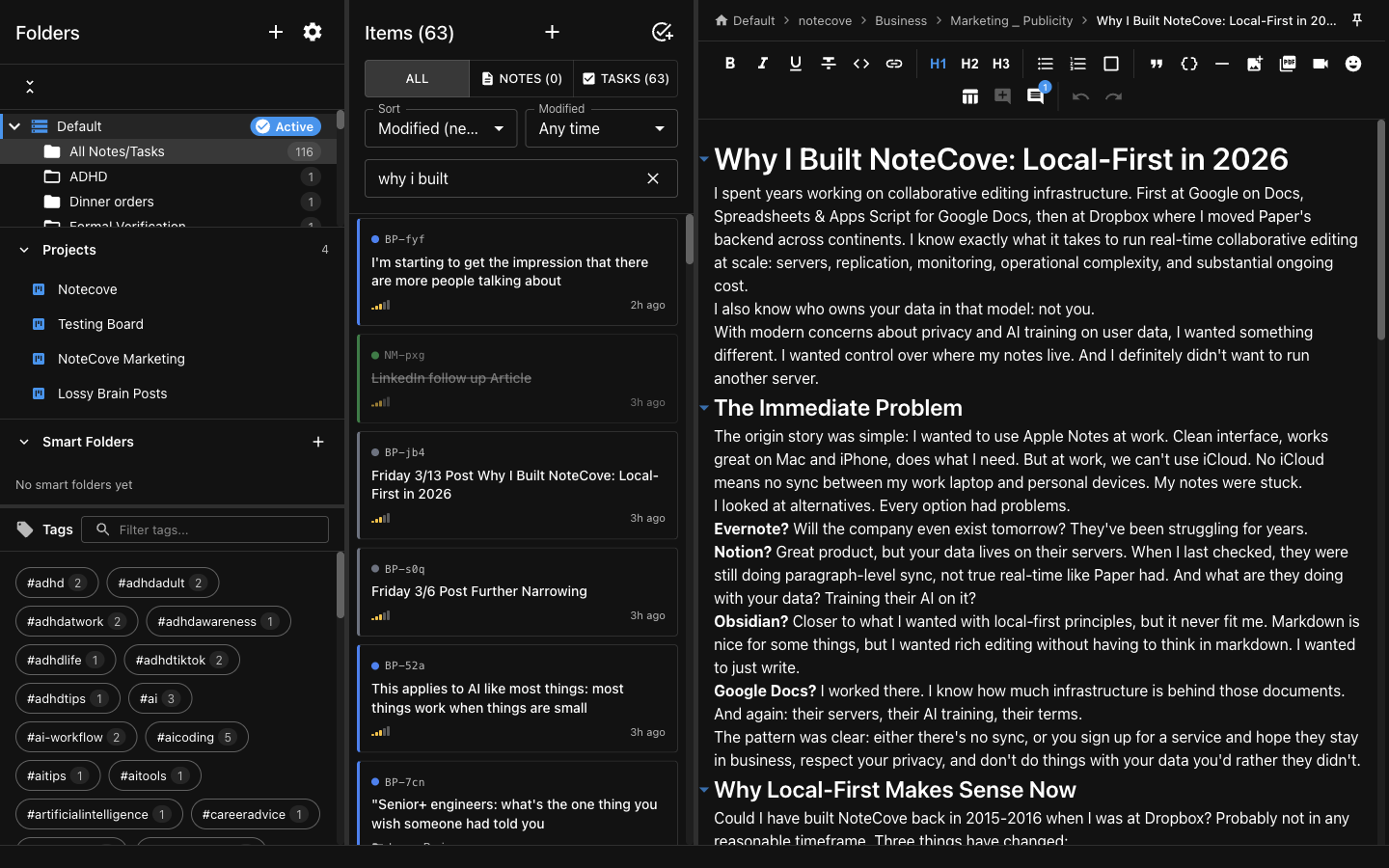Filter by the #aicoding tag
This screenshot has width=1389, height=868.
197,737
